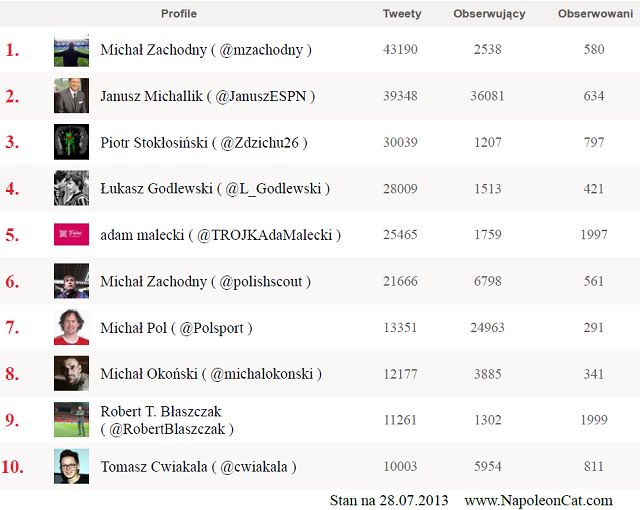Viewport: 640px width, 510px height.
Task: Sort by the Obserwowani column header
Action: pos(592,14)
